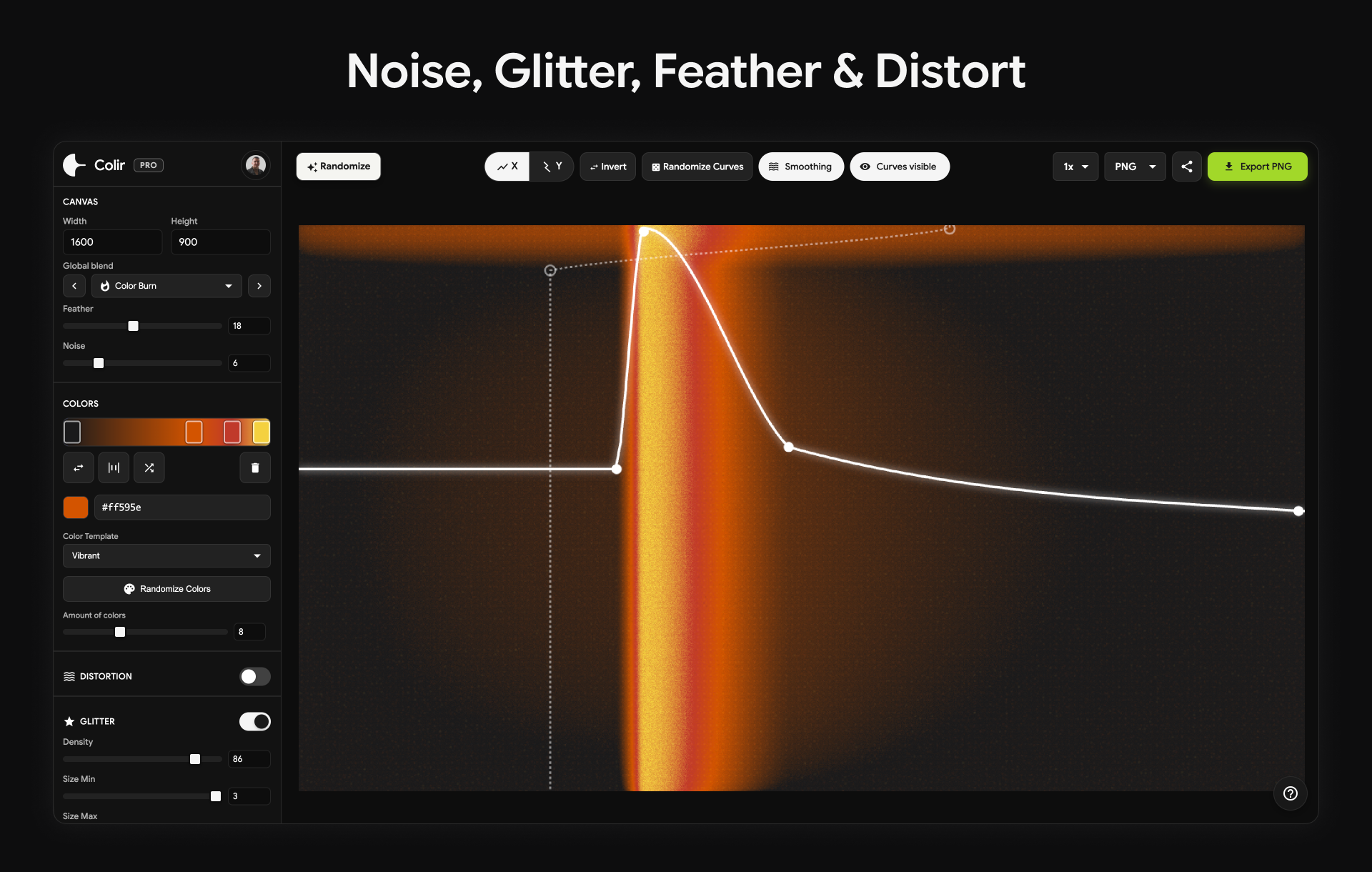Viewport: 1372px width, 872px height.
Task: Click the Randomize Colors button
Action: coord(166,589)
